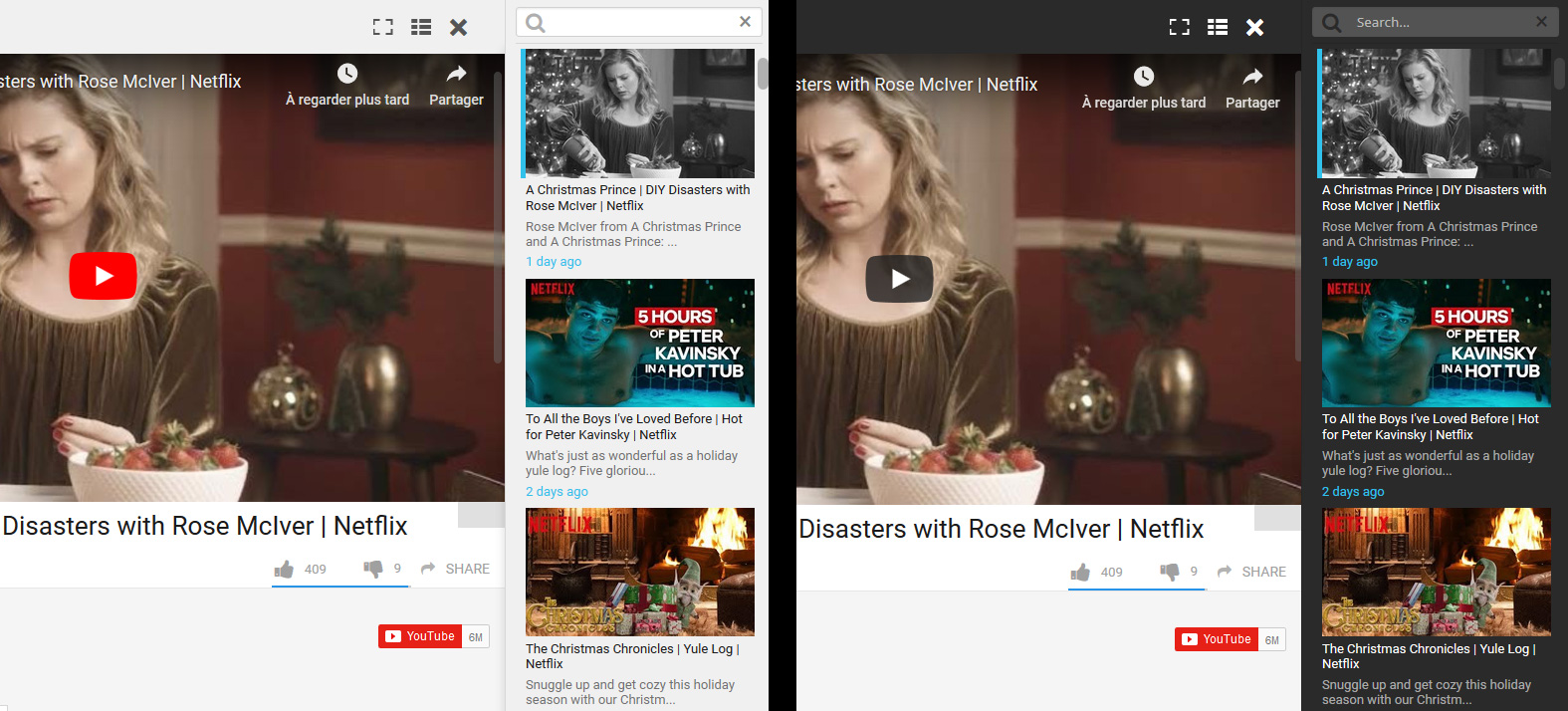Click 'The Christmas Chronicles | Yule Log' title, light sidebar
Viewport: 1568px width, 711px height.
click(633, 656)
